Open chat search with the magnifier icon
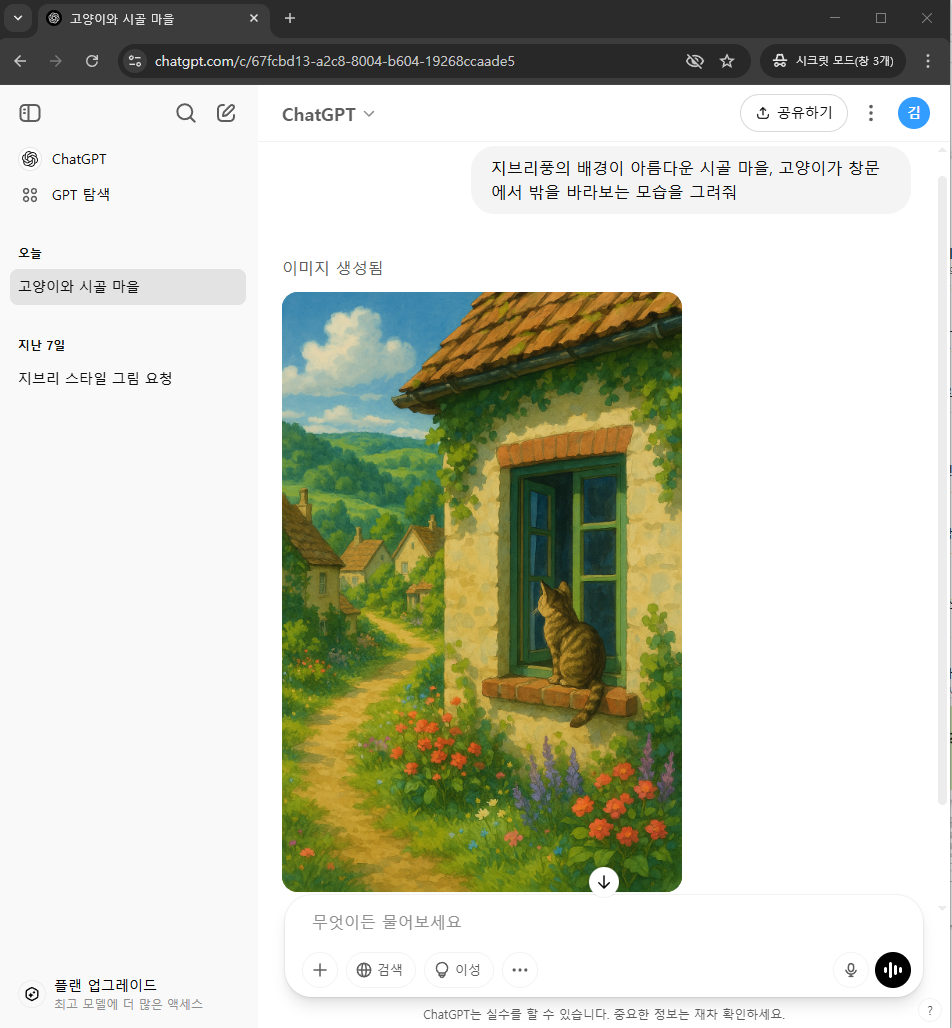This screenshot has height=1028, width=952. [186, 113]
